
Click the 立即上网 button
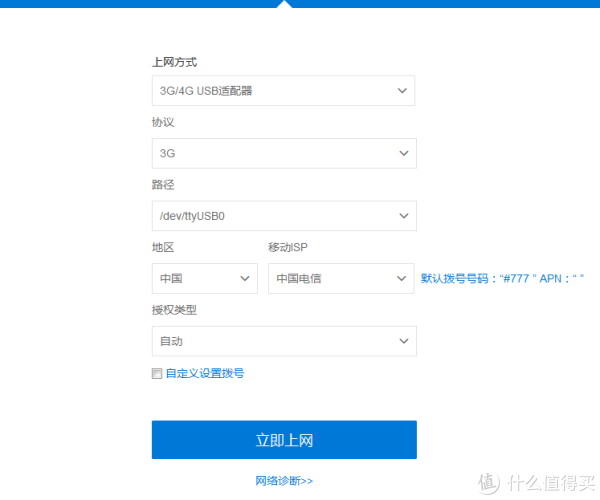(x=284, y=440)
